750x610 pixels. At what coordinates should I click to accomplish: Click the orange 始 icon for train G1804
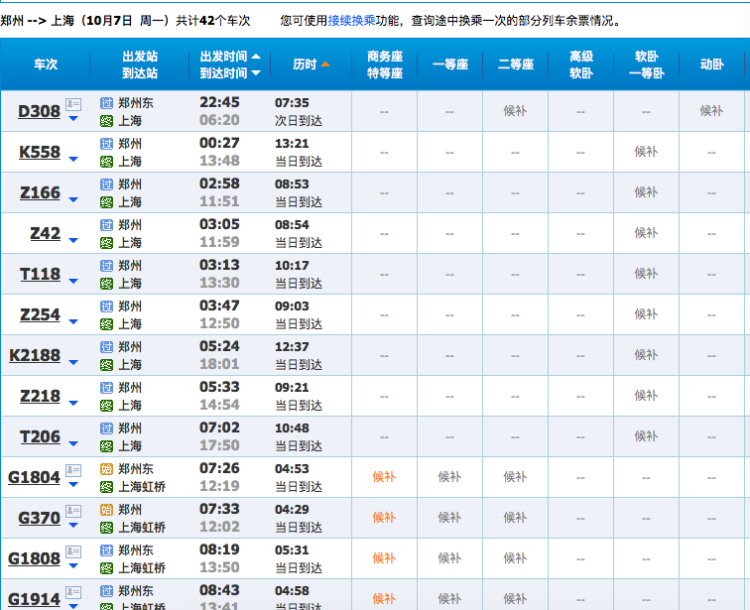[x=107, y=469]
